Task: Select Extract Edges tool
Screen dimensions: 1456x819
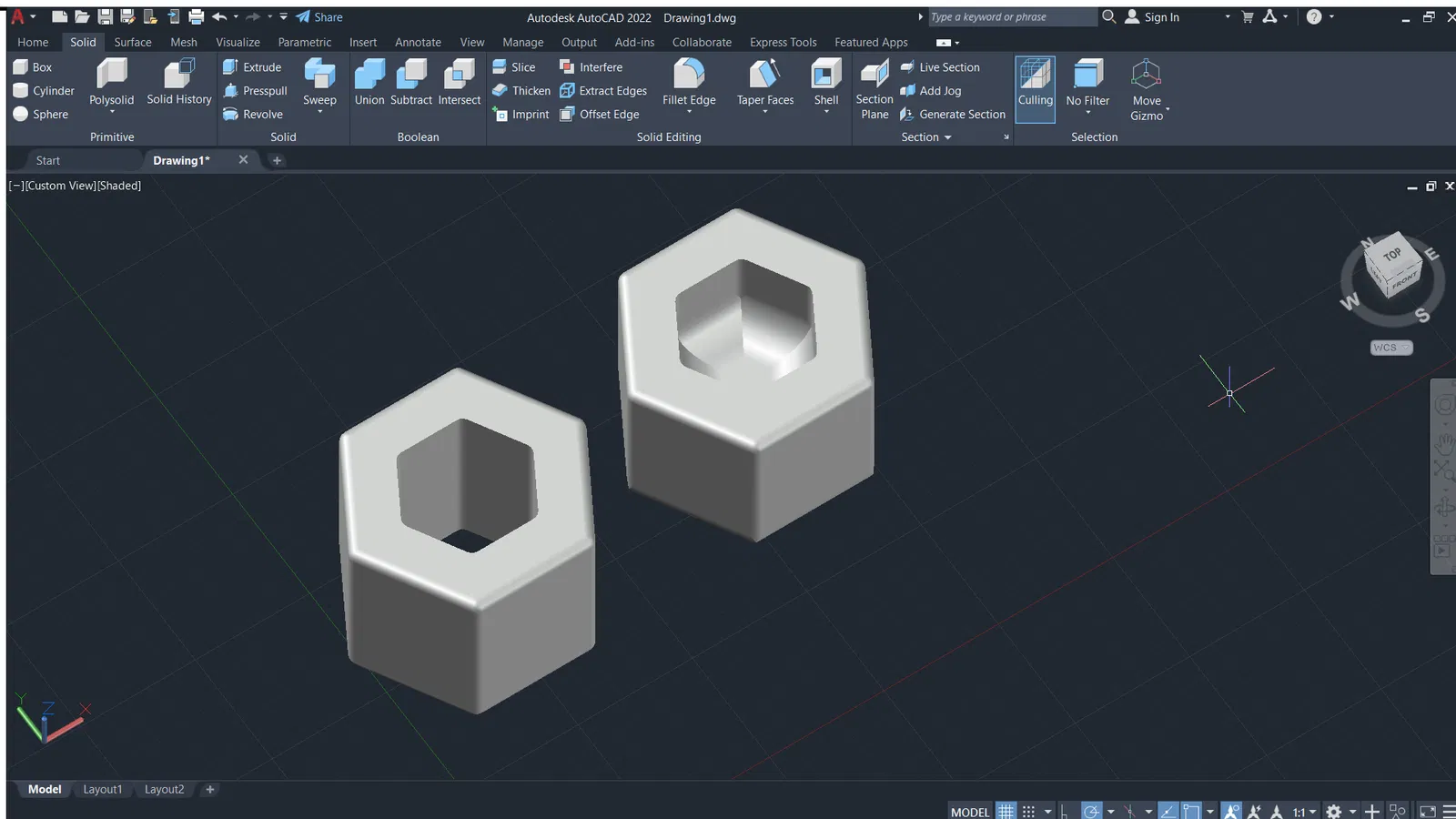Action: coord(603,91)
